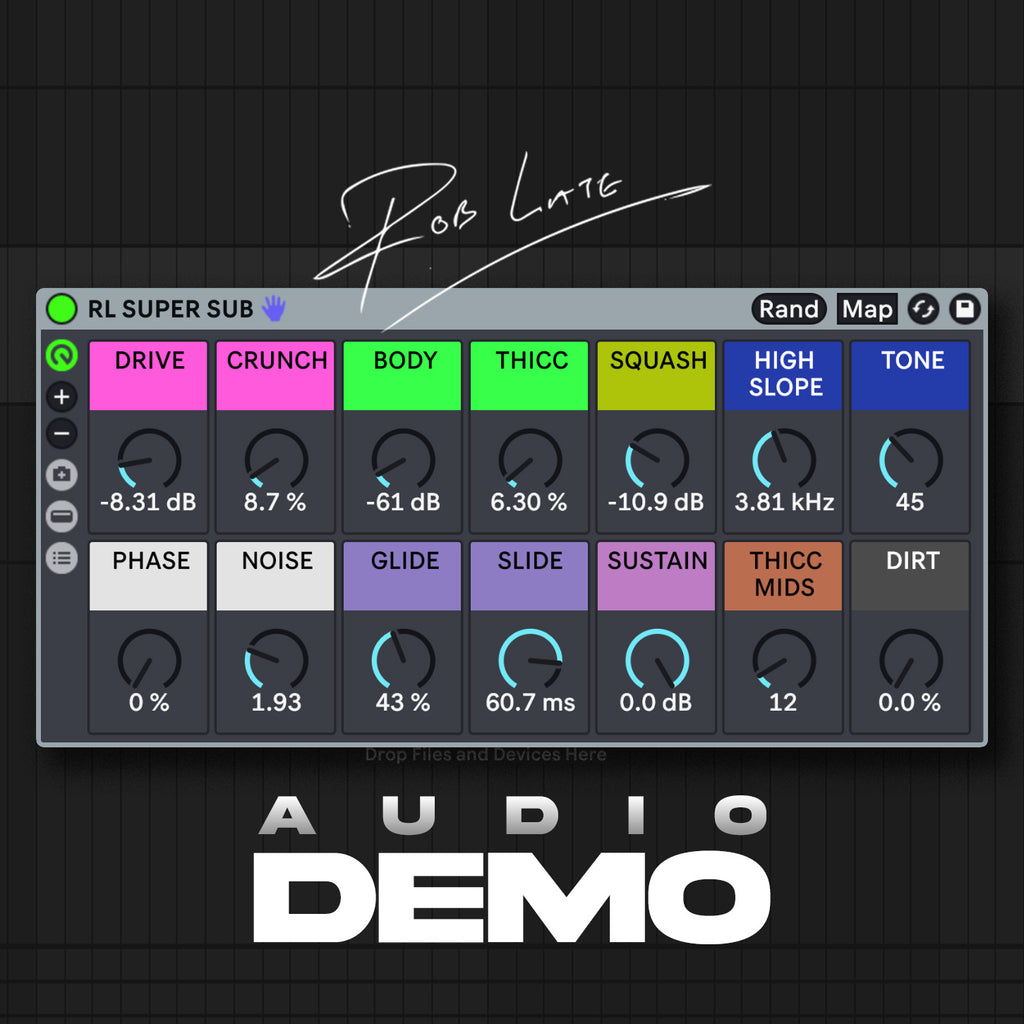The image size is (1024, 1024).
Task: Click the camera snapshot icon in the sidebar
Action: coord(62,475)
